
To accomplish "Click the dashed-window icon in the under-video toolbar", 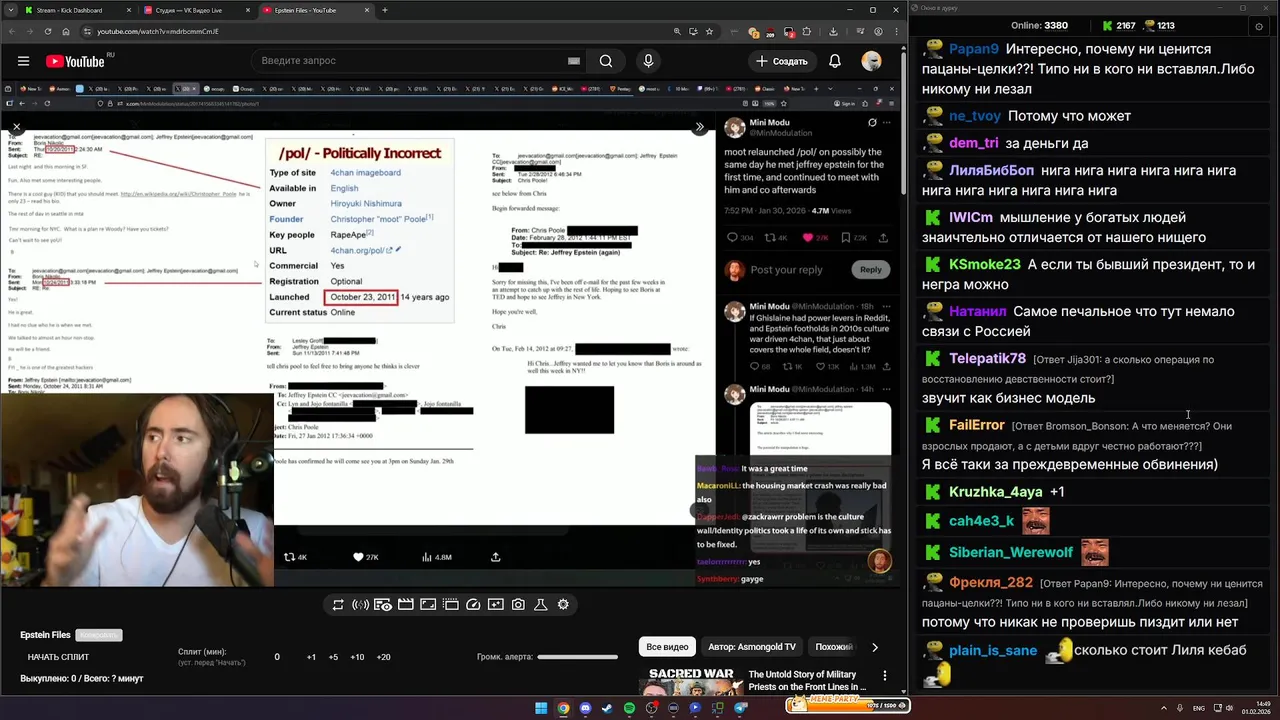I will [x=451, y=605].
